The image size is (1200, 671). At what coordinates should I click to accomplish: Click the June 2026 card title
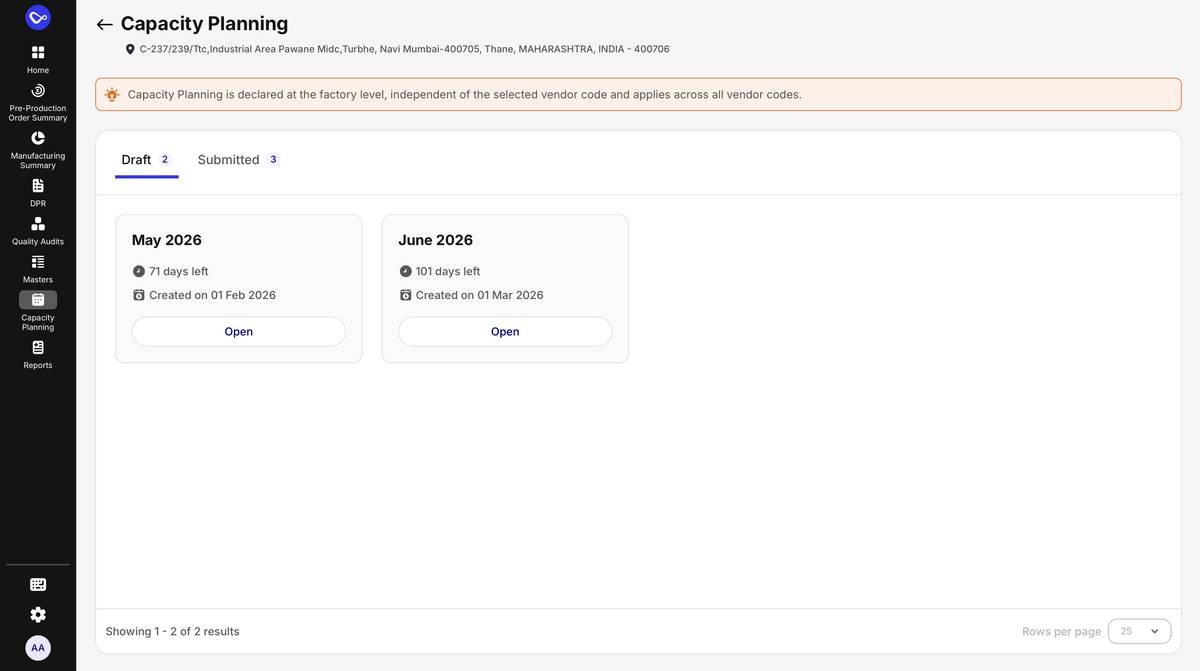coord(436,240)
